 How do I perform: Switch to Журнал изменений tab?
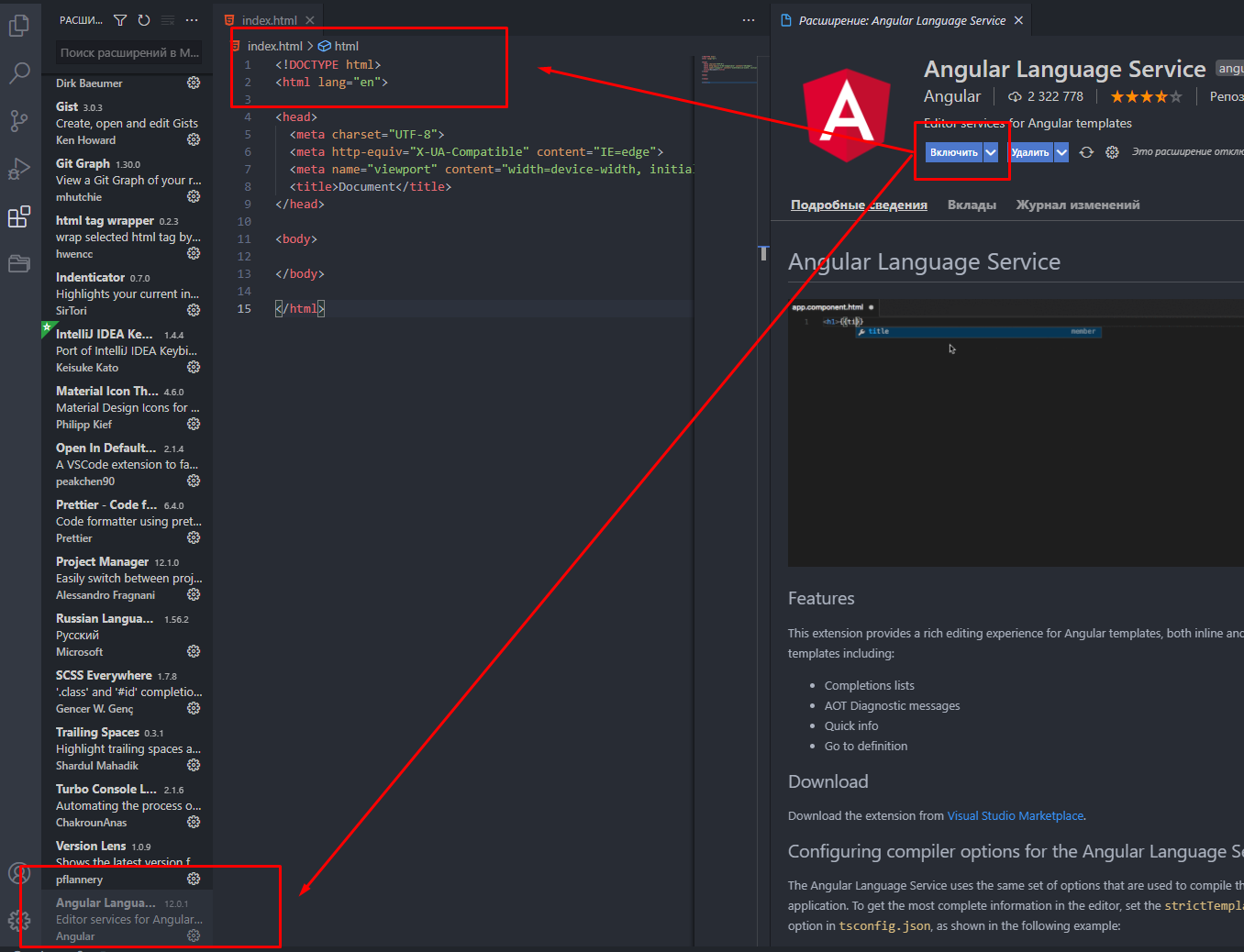pyautogui.click(x=1078, y=205)
